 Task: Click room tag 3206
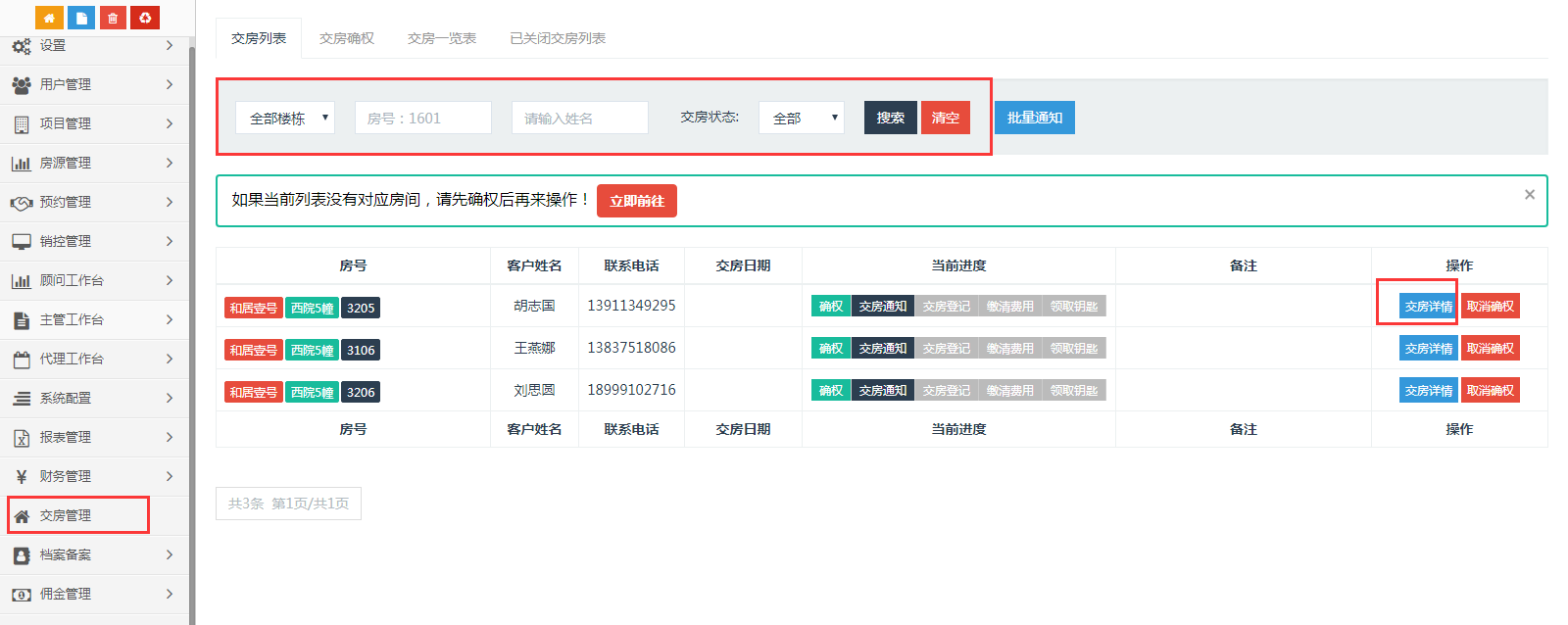click(x=361, y=392)
